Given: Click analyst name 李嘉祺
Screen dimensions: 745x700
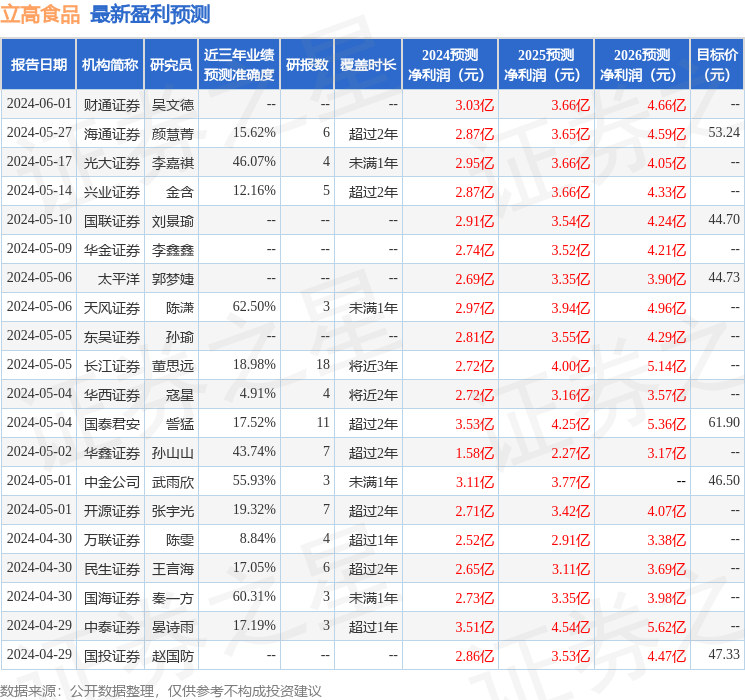Looking at the screenshot, I should click(172, 163).
